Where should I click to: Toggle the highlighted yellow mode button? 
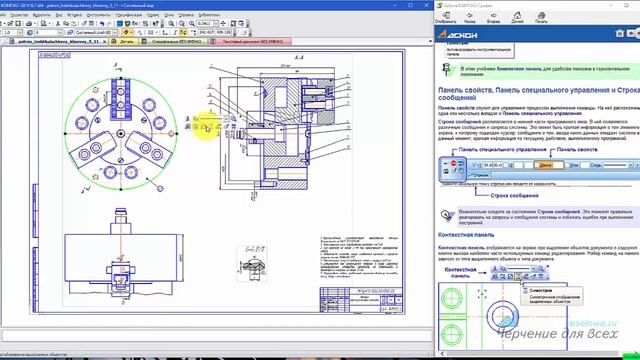(184, 32)
